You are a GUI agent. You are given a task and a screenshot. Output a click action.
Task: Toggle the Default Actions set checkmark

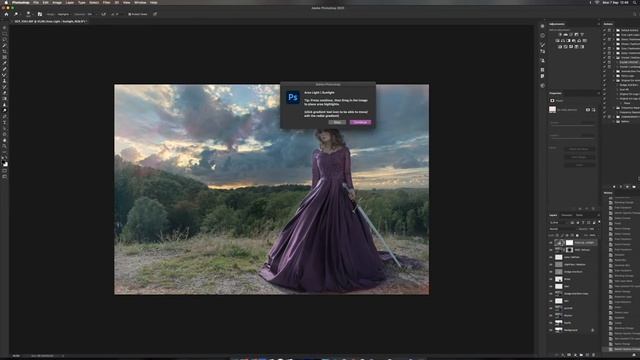[x=604, y=30]
